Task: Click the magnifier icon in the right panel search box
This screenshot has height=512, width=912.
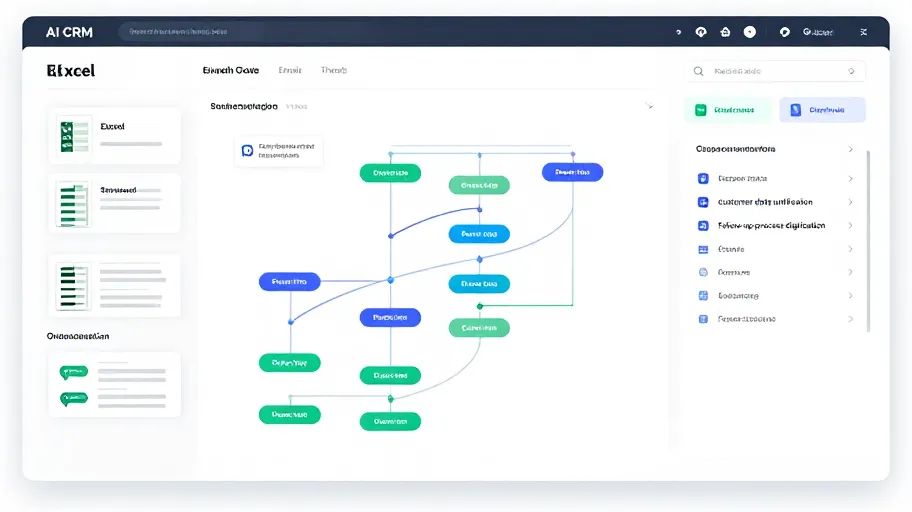Action: pyautogui.click(x=698, y=71)
